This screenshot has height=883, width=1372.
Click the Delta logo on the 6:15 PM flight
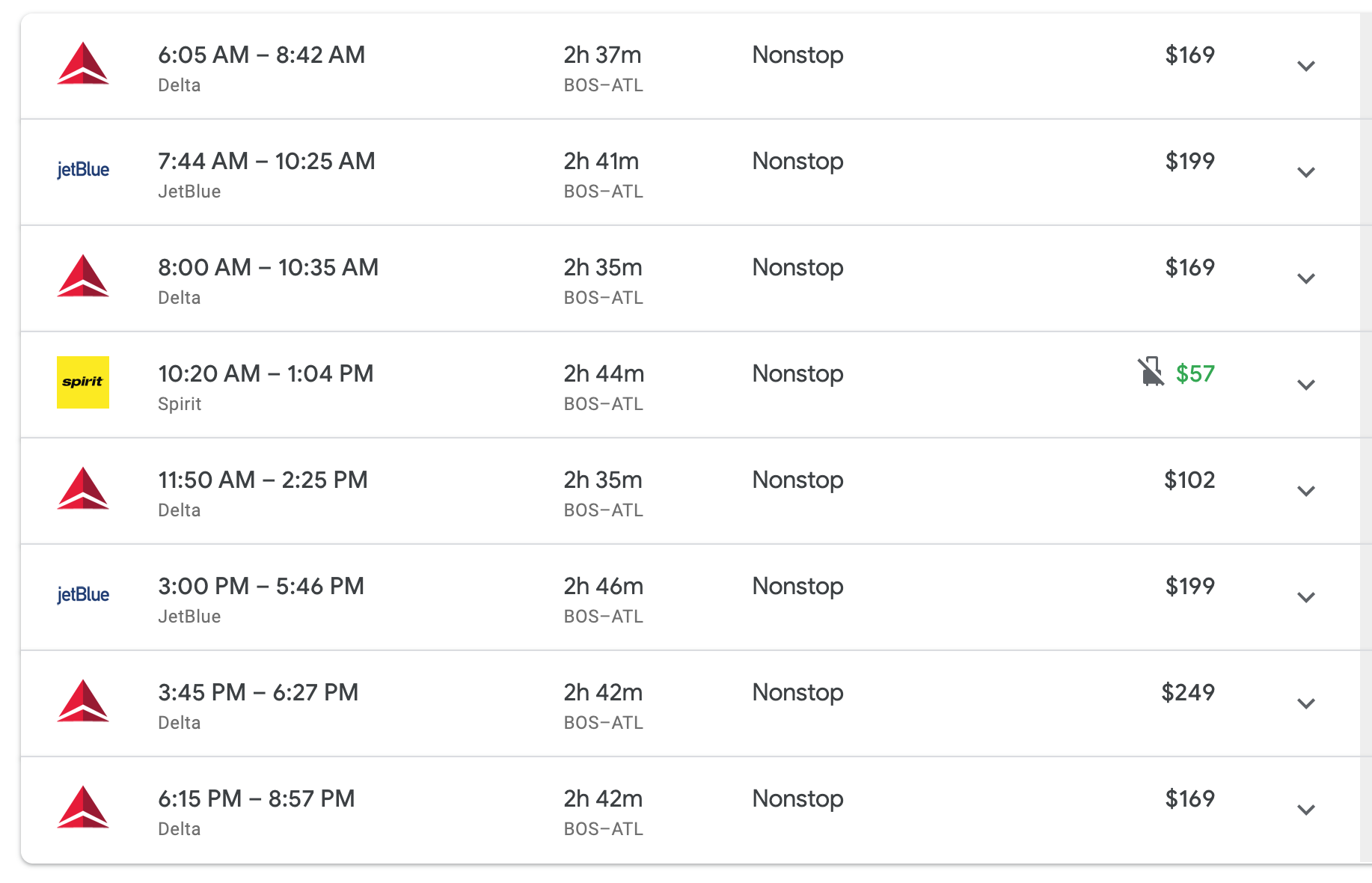point(83,807)
